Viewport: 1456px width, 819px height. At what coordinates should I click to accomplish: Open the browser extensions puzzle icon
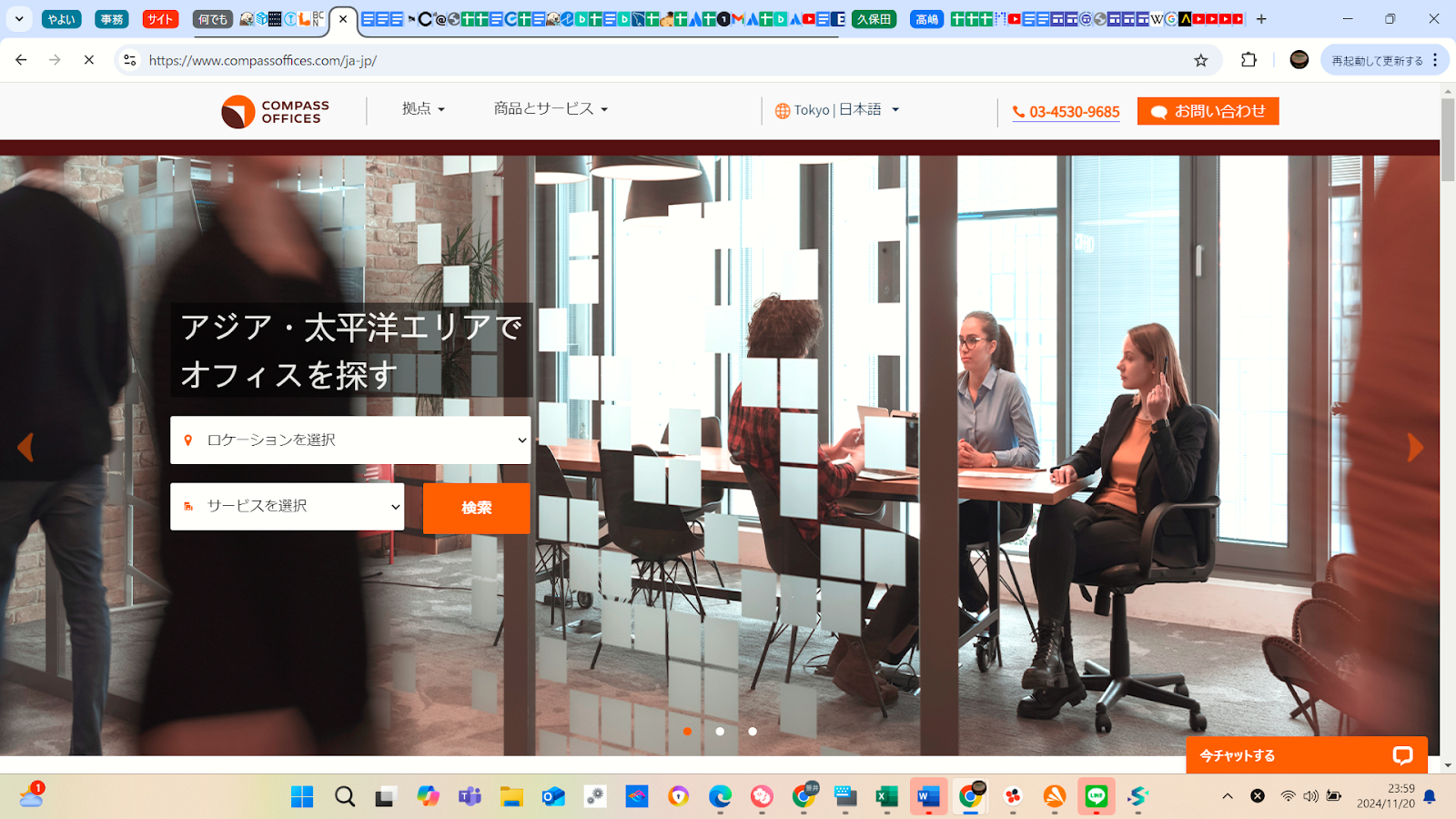pos(1249,60)
